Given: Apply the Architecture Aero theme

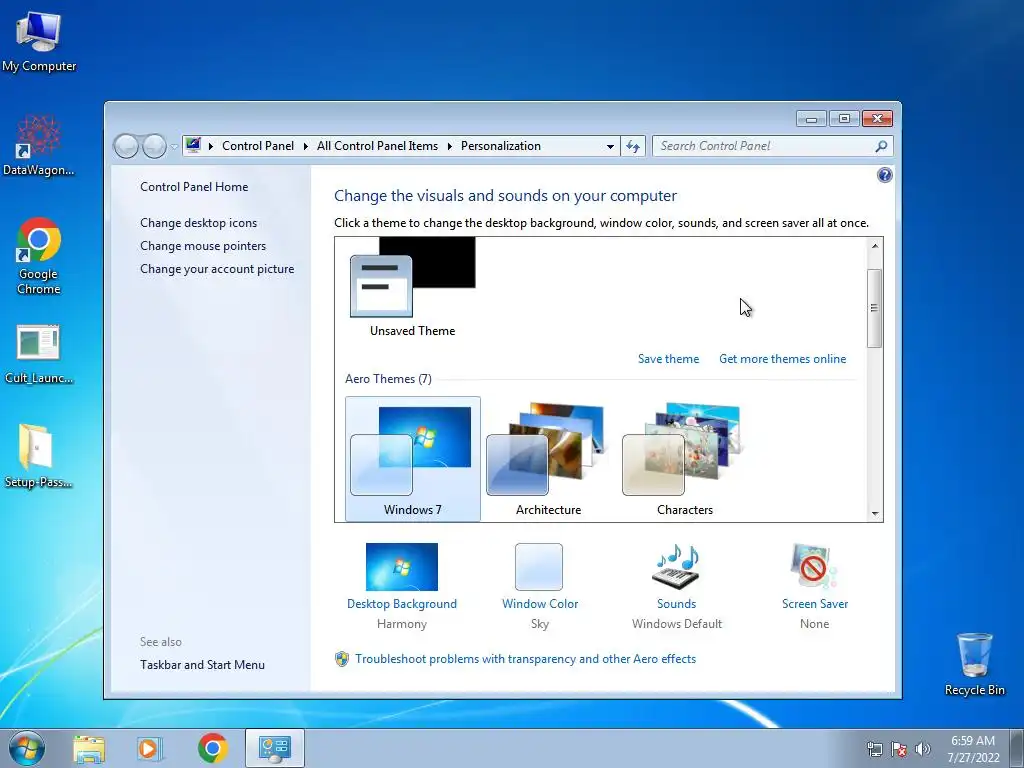Looking at the screenshot, I should coord(549,459).
